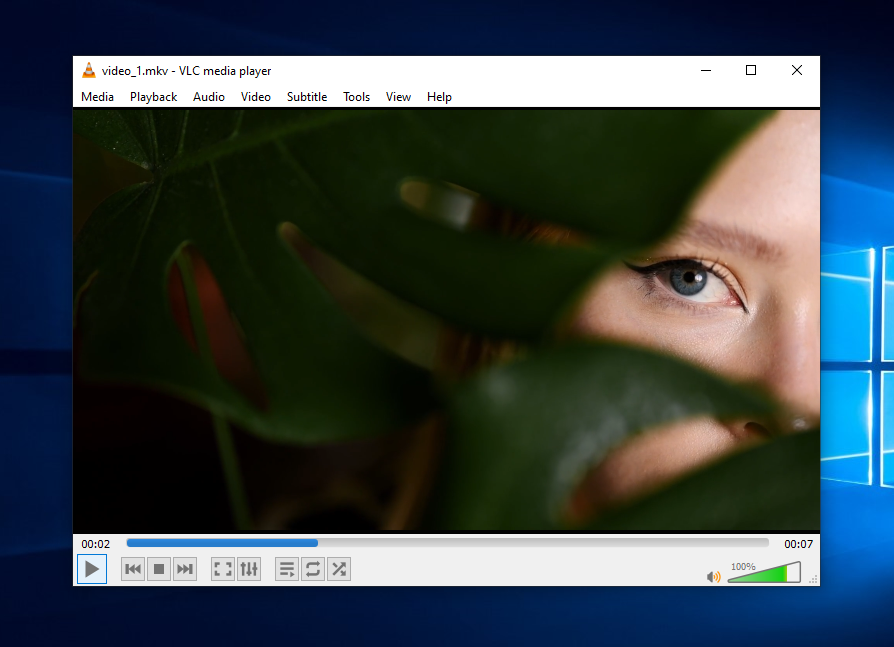Screen dimensions: 894x647
Task: Open the View menu
Action: (x=398, y=97)
